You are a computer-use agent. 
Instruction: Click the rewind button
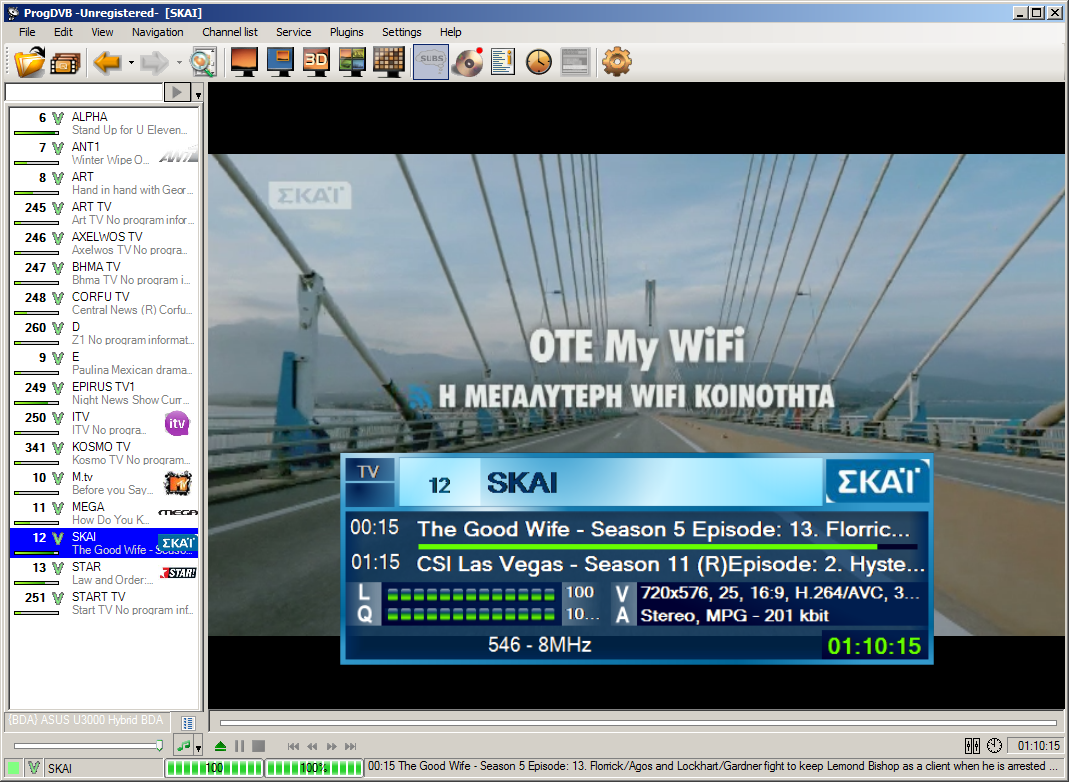(x=312, y=747)
